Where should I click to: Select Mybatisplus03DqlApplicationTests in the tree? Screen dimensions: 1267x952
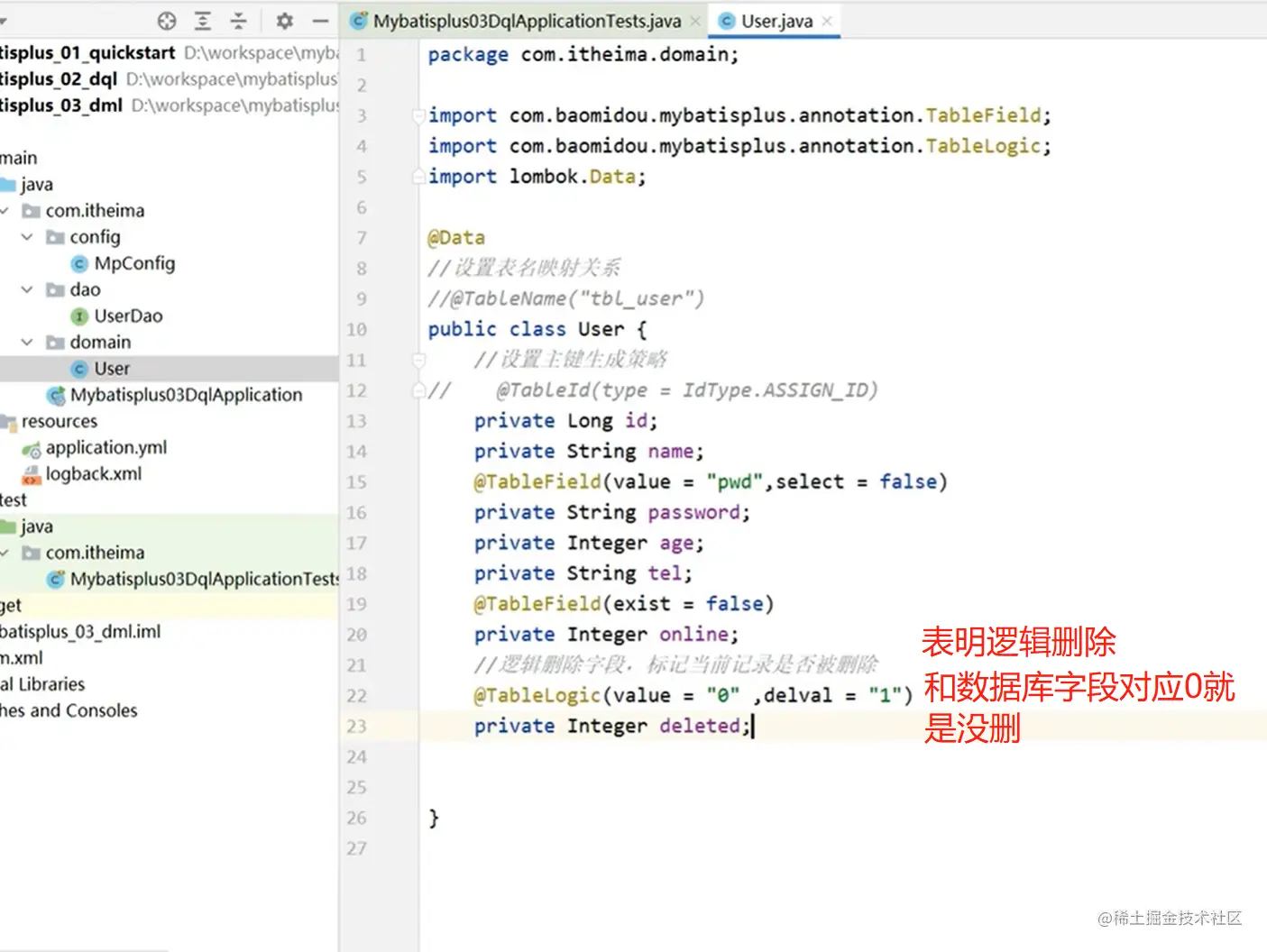pyautogui.click(x=205, y=579)
